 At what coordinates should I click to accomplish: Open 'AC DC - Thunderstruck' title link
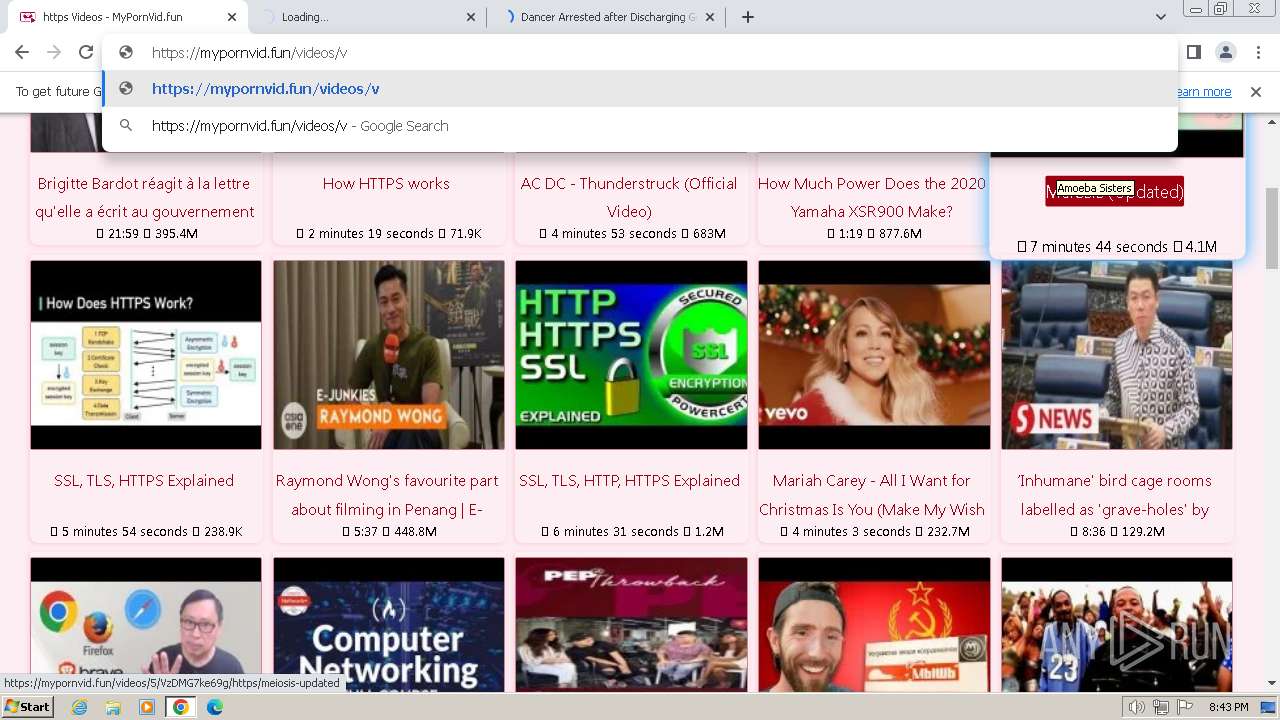[629, 197]
